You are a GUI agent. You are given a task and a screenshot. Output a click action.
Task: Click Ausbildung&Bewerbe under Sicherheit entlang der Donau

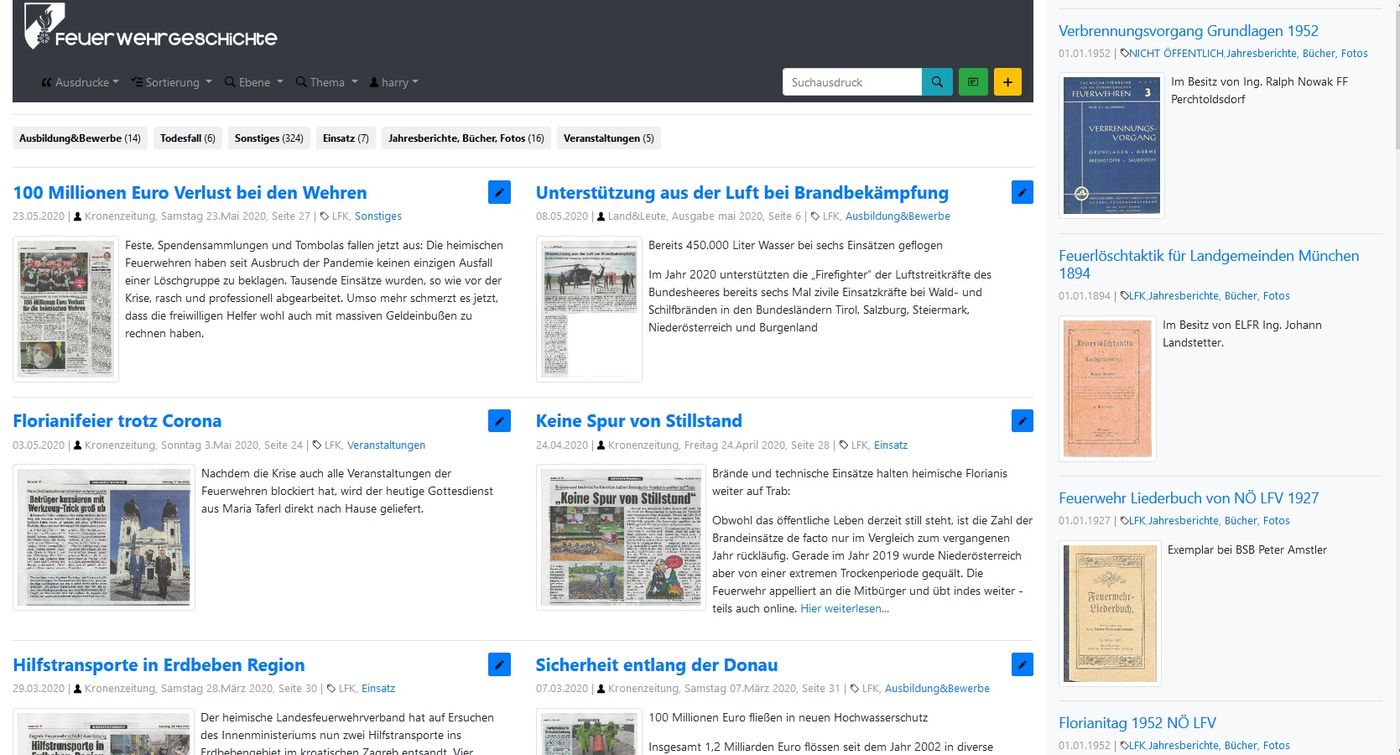click(937, 689)
